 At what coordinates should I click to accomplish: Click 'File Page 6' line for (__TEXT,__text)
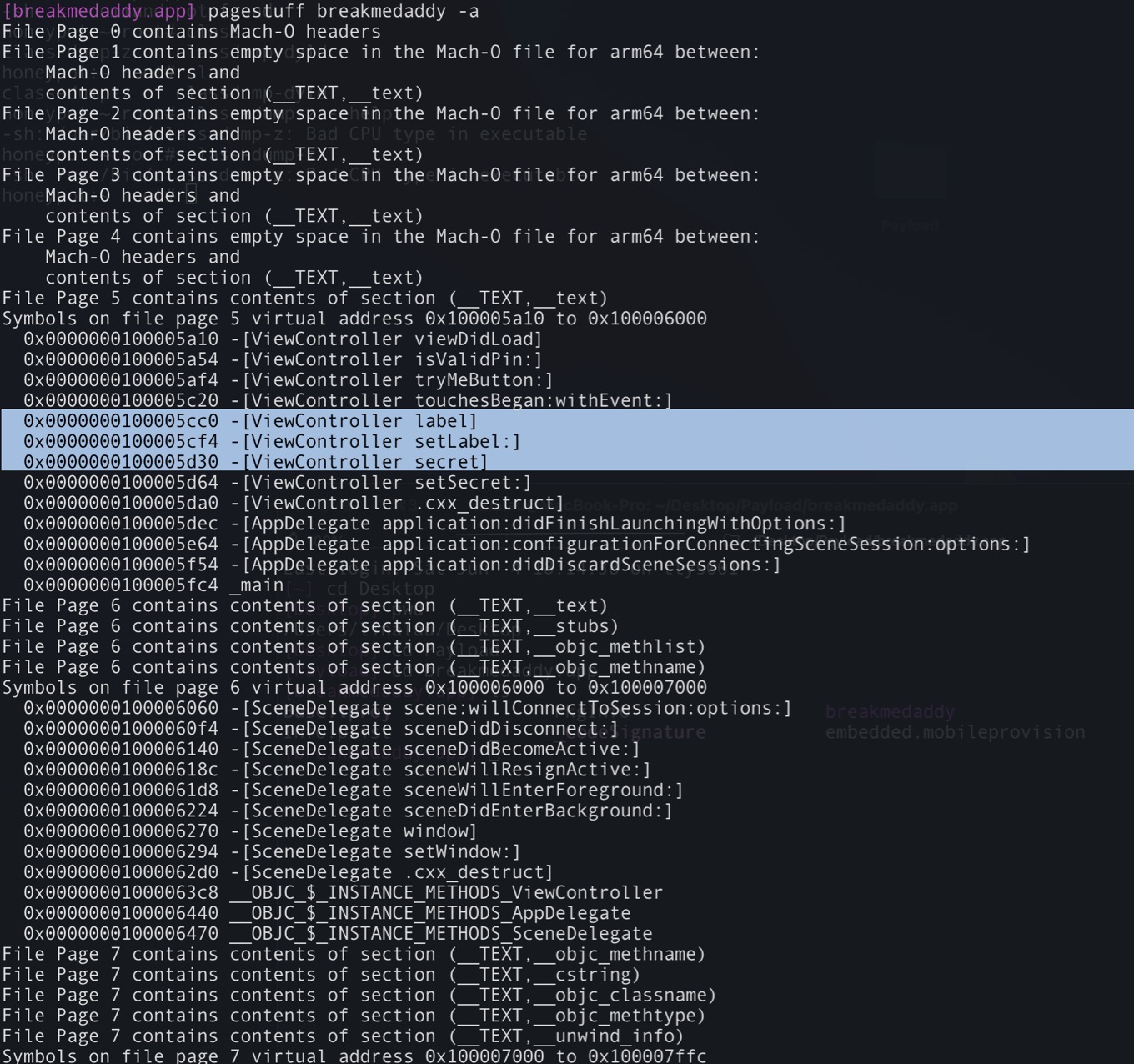coord(305,605)
